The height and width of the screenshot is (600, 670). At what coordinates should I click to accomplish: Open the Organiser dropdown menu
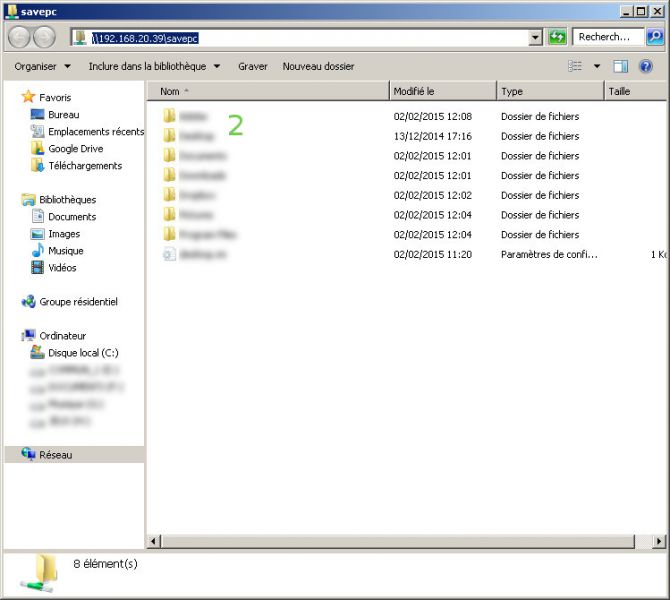42,67
